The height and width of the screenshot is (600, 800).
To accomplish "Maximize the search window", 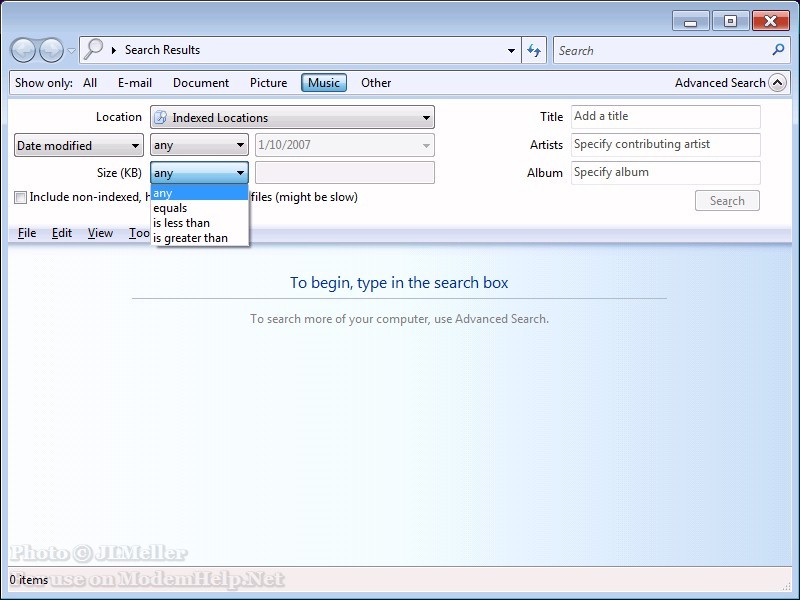I will coord(730,21).
